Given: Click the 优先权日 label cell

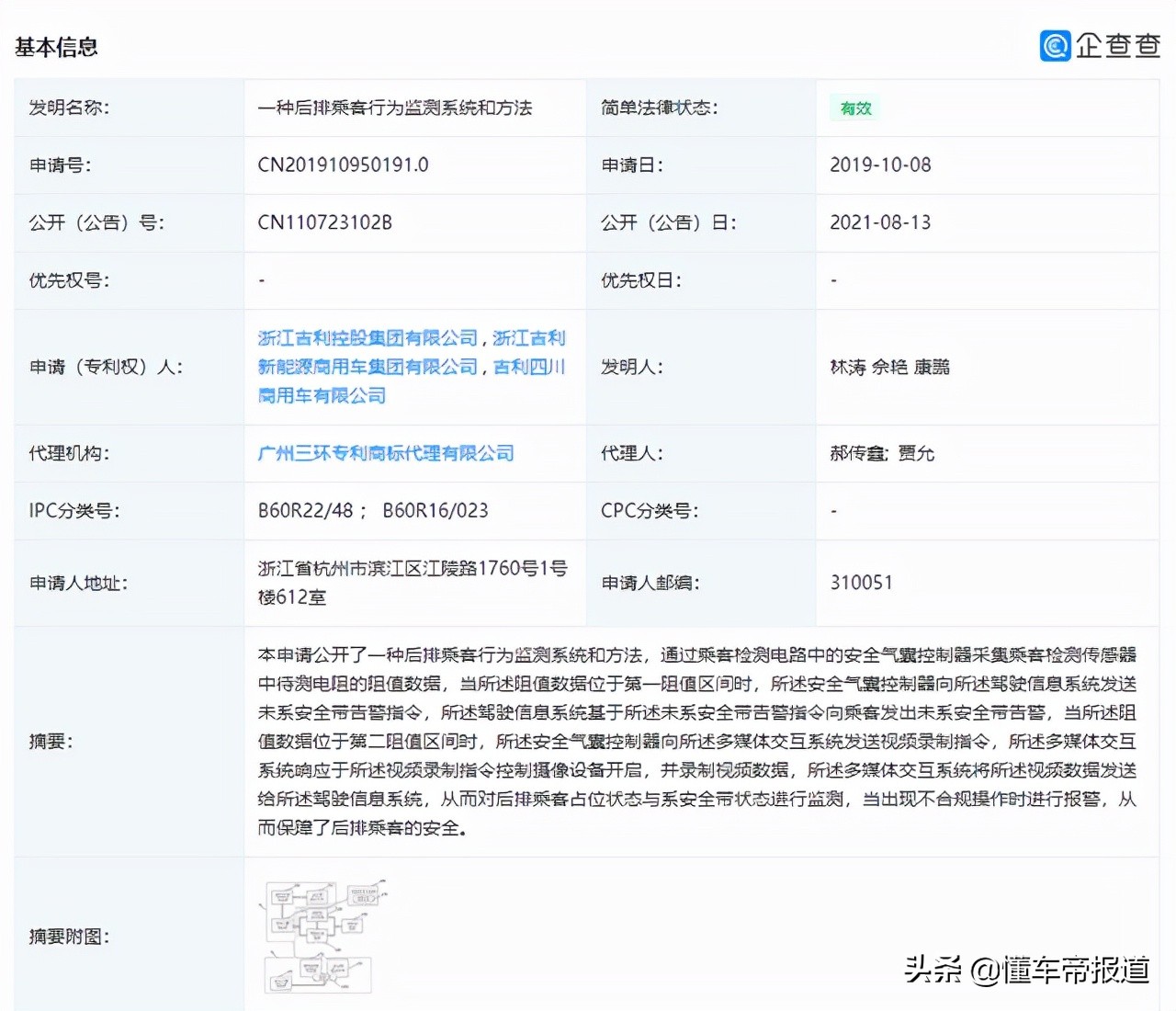Looking at the screenshot, I should point(701,280).
